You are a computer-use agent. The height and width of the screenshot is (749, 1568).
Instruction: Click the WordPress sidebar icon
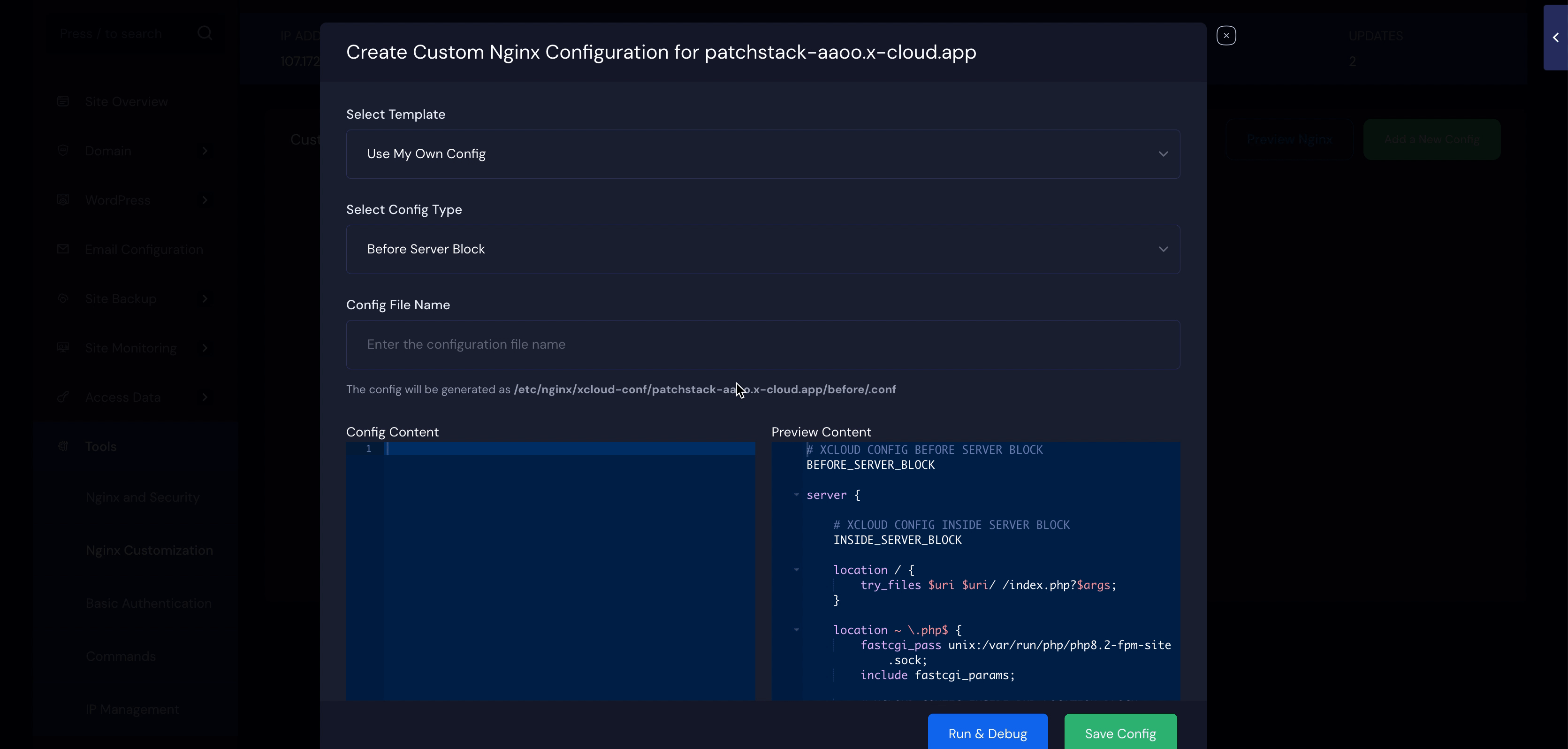click(63, 200)
